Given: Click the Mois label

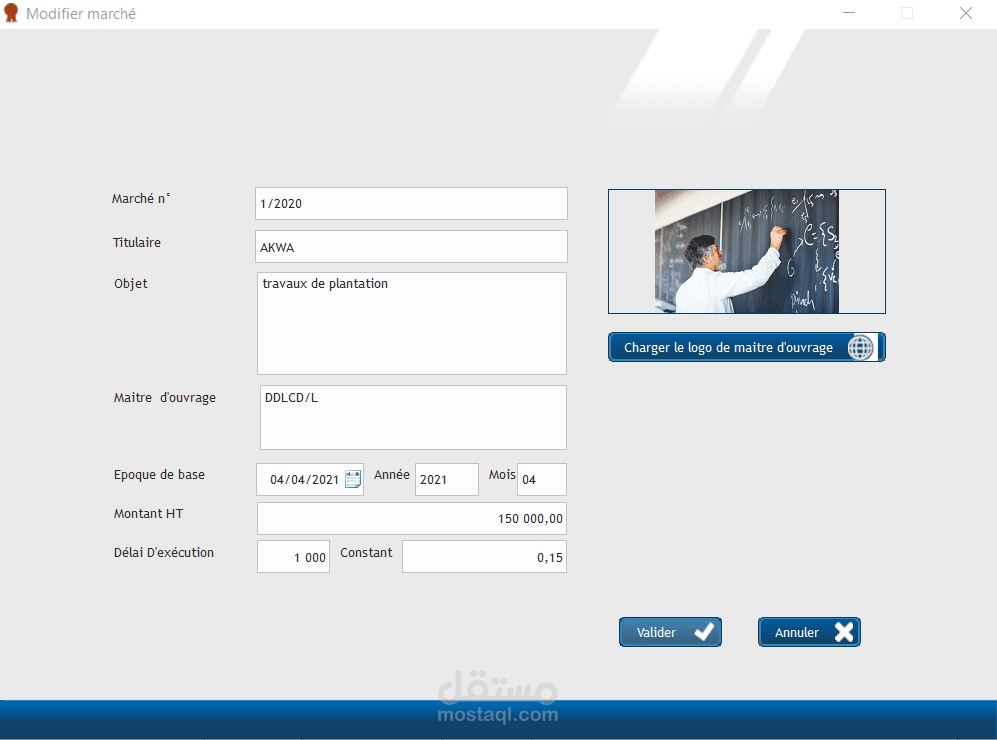Looking at the screenshot, I should (x=502, y=475).
